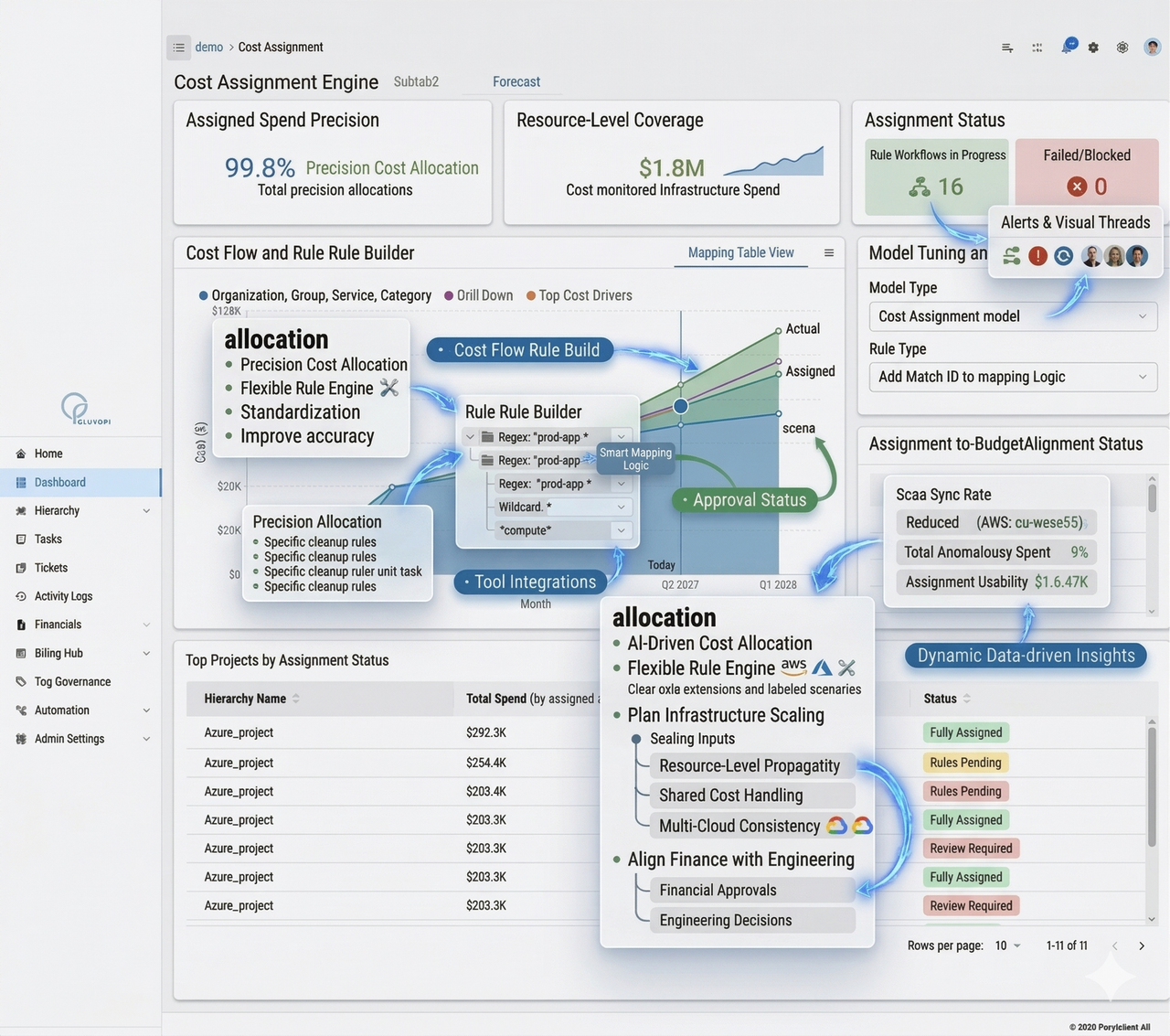
Task: Click the Tickets icon in sidebar
Action: pyautogui.click(x=21, y=568)
